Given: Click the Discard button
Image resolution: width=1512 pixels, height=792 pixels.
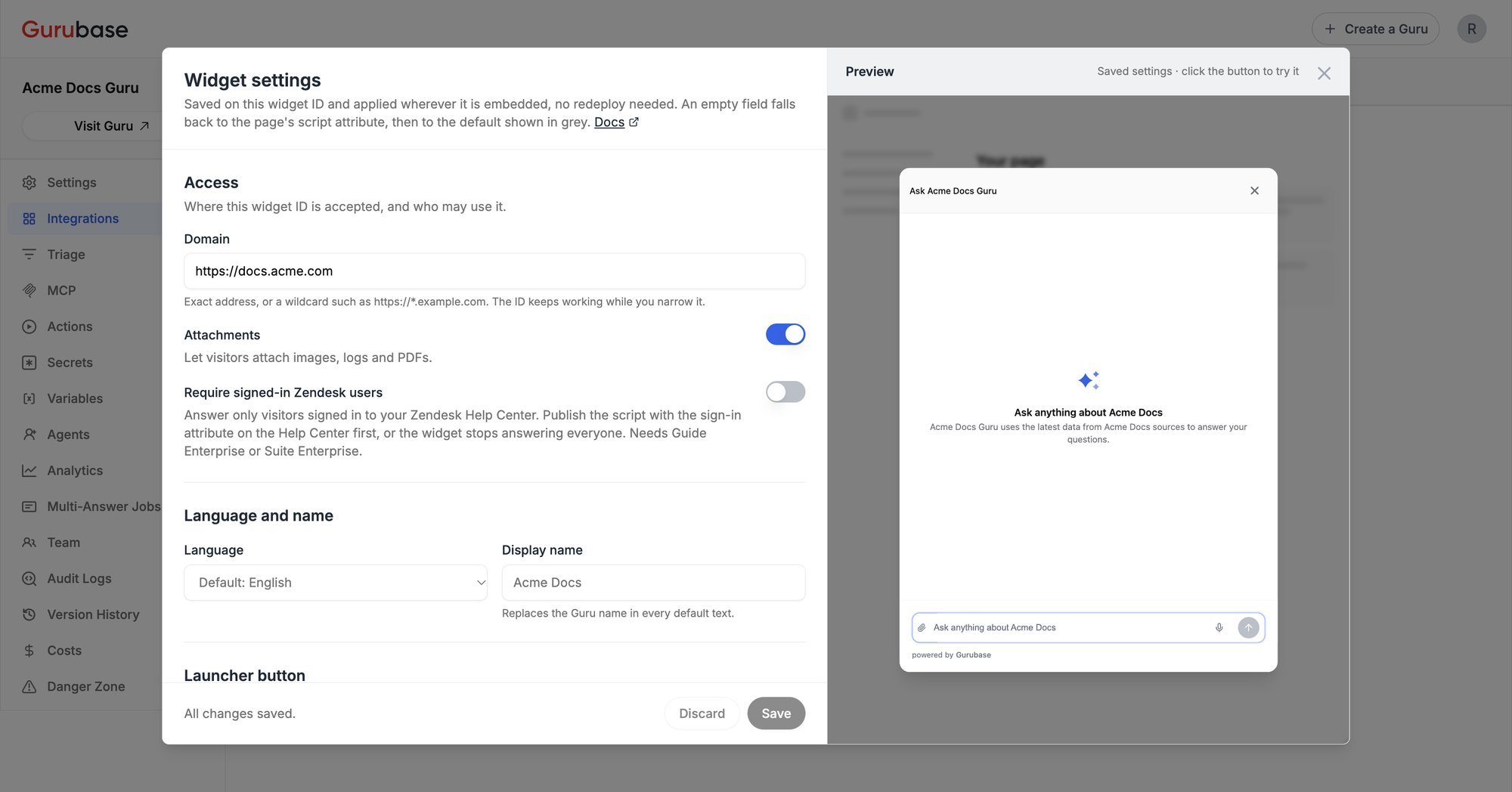Looking at the screenshot, I should 702,713.
